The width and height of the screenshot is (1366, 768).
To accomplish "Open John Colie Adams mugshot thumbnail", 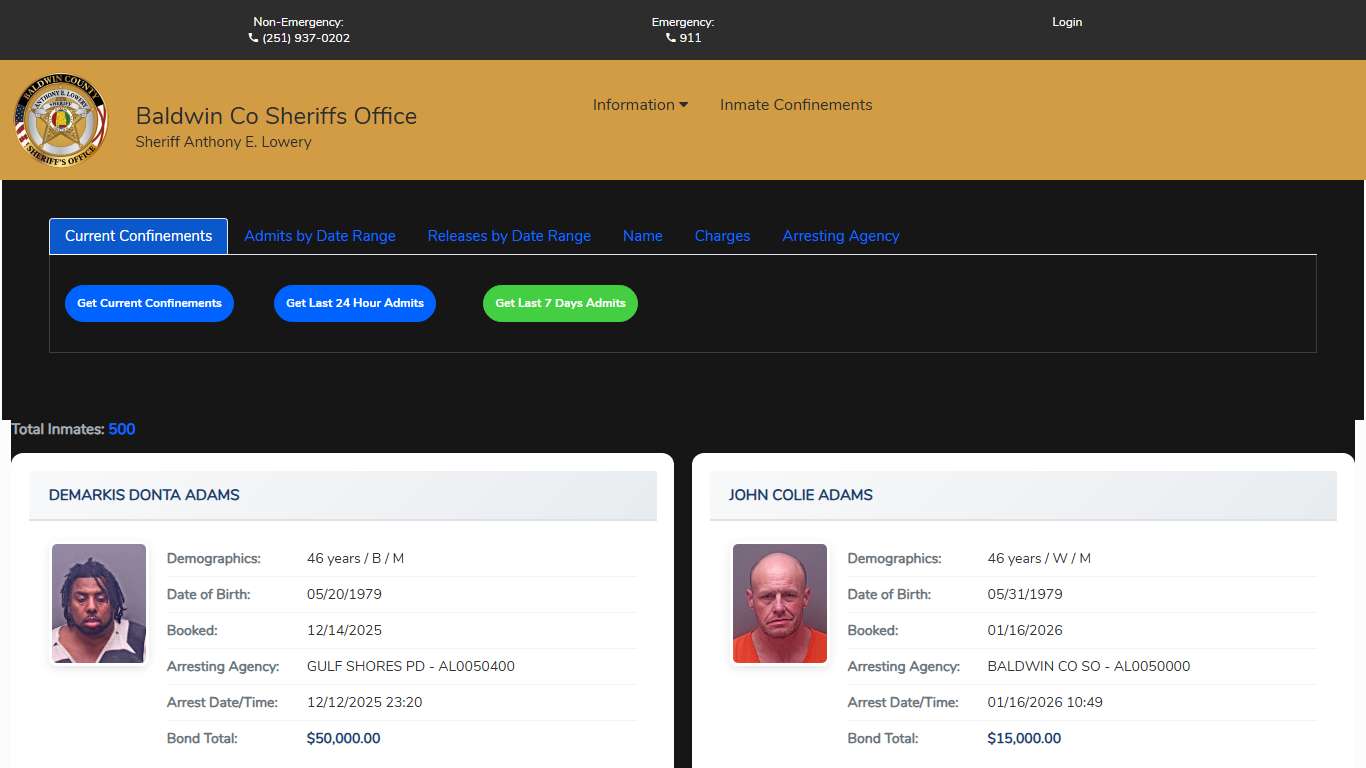I will click(x=780, y=603).
